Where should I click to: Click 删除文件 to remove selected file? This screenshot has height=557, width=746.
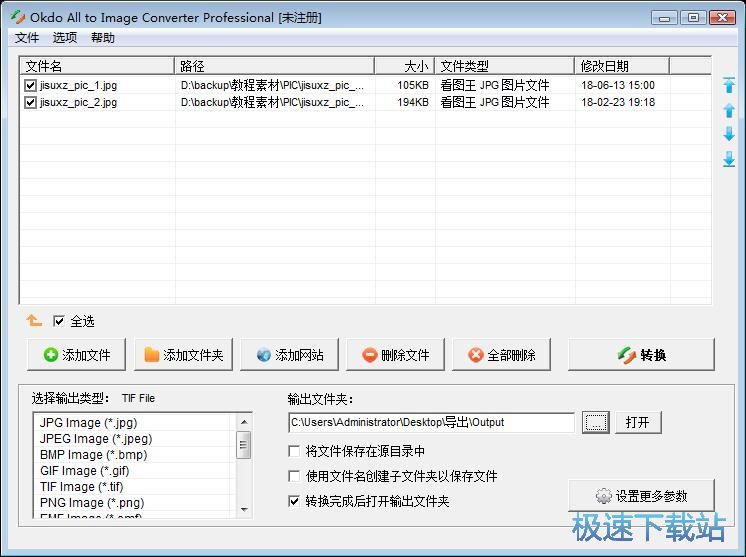395,354
